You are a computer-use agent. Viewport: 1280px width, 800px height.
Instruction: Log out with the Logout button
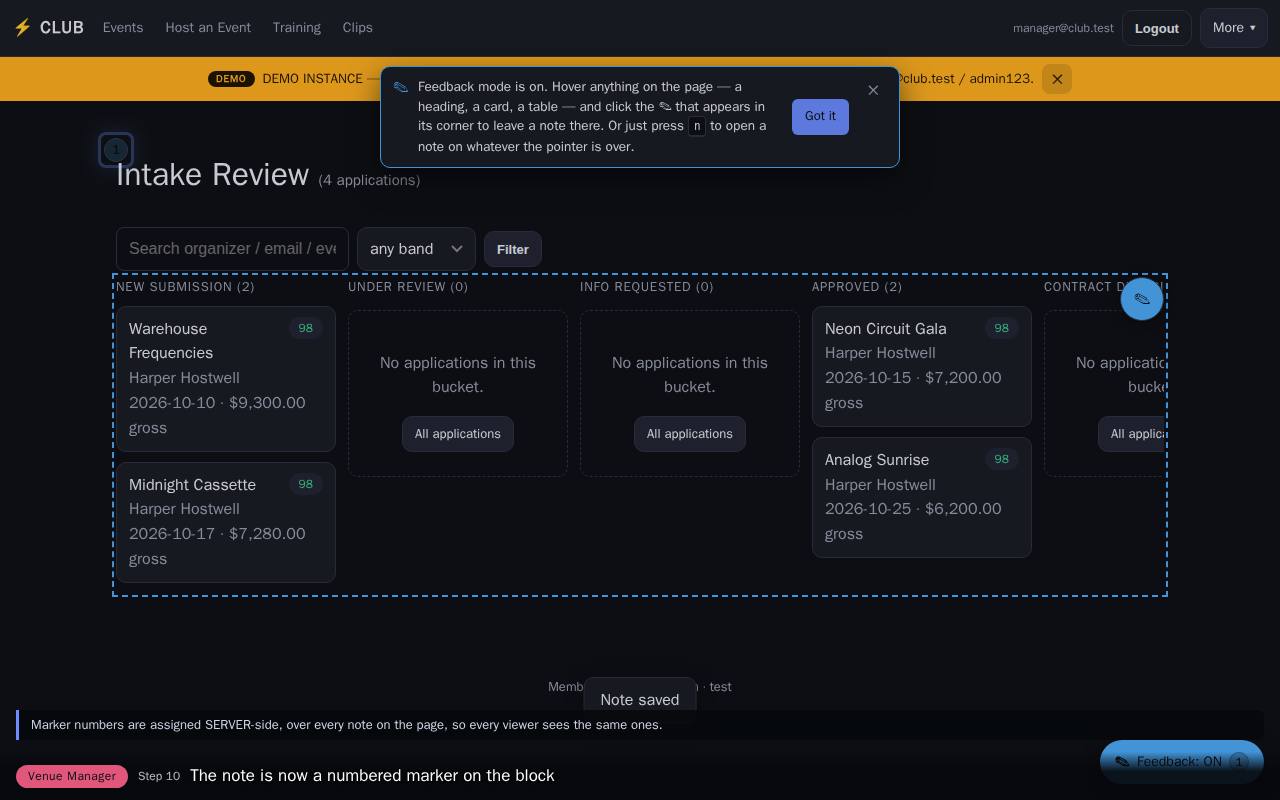tap(1157, 28)
